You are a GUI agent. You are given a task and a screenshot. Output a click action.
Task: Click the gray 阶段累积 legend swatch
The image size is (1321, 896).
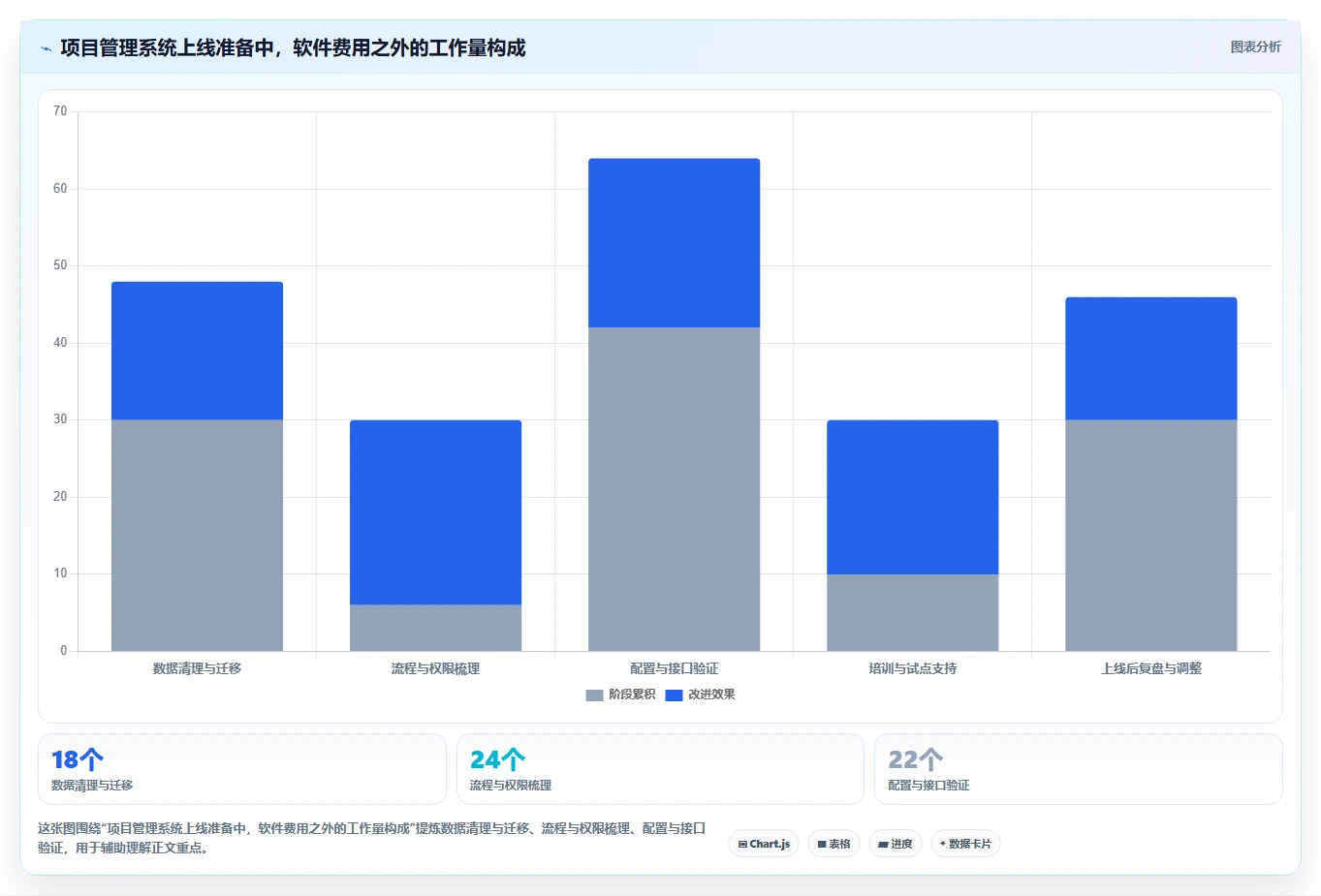pyautogui.click(x=594, y=695)
